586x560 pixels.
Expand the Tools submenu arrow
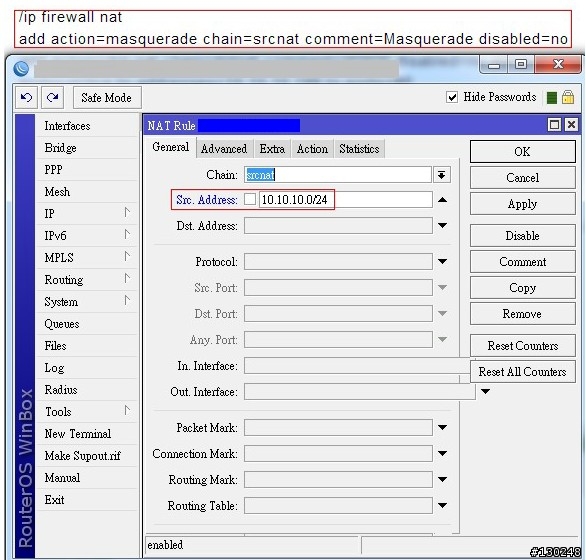point(127,411)
